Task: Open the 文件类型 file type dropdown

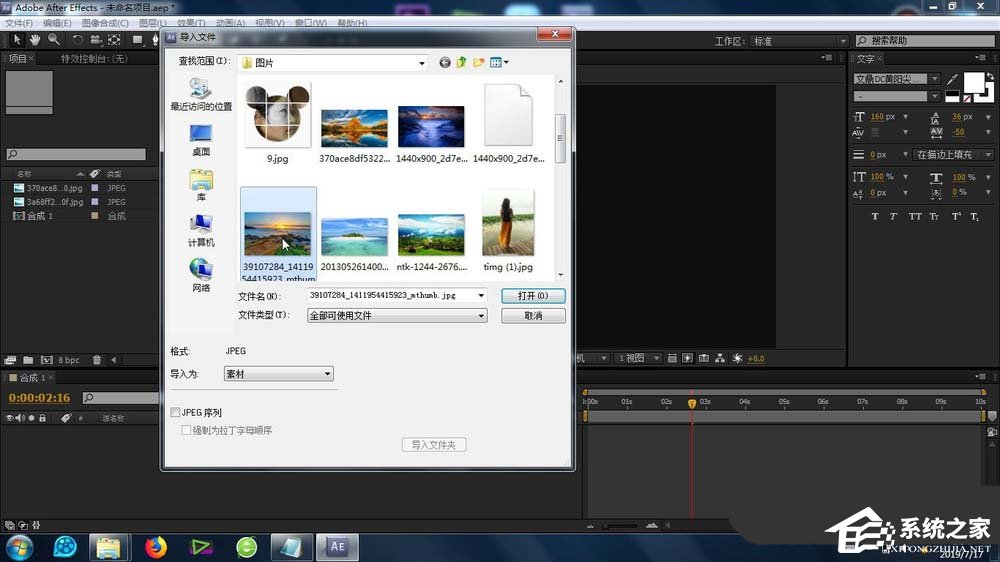Action: click(x=481, y=316)
